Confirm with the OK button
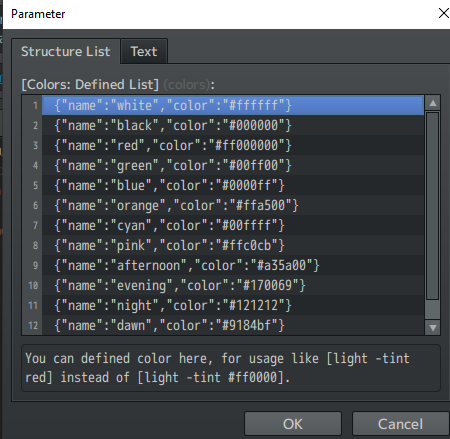Viewport: 450px width, 439px height. click(293, 424)
